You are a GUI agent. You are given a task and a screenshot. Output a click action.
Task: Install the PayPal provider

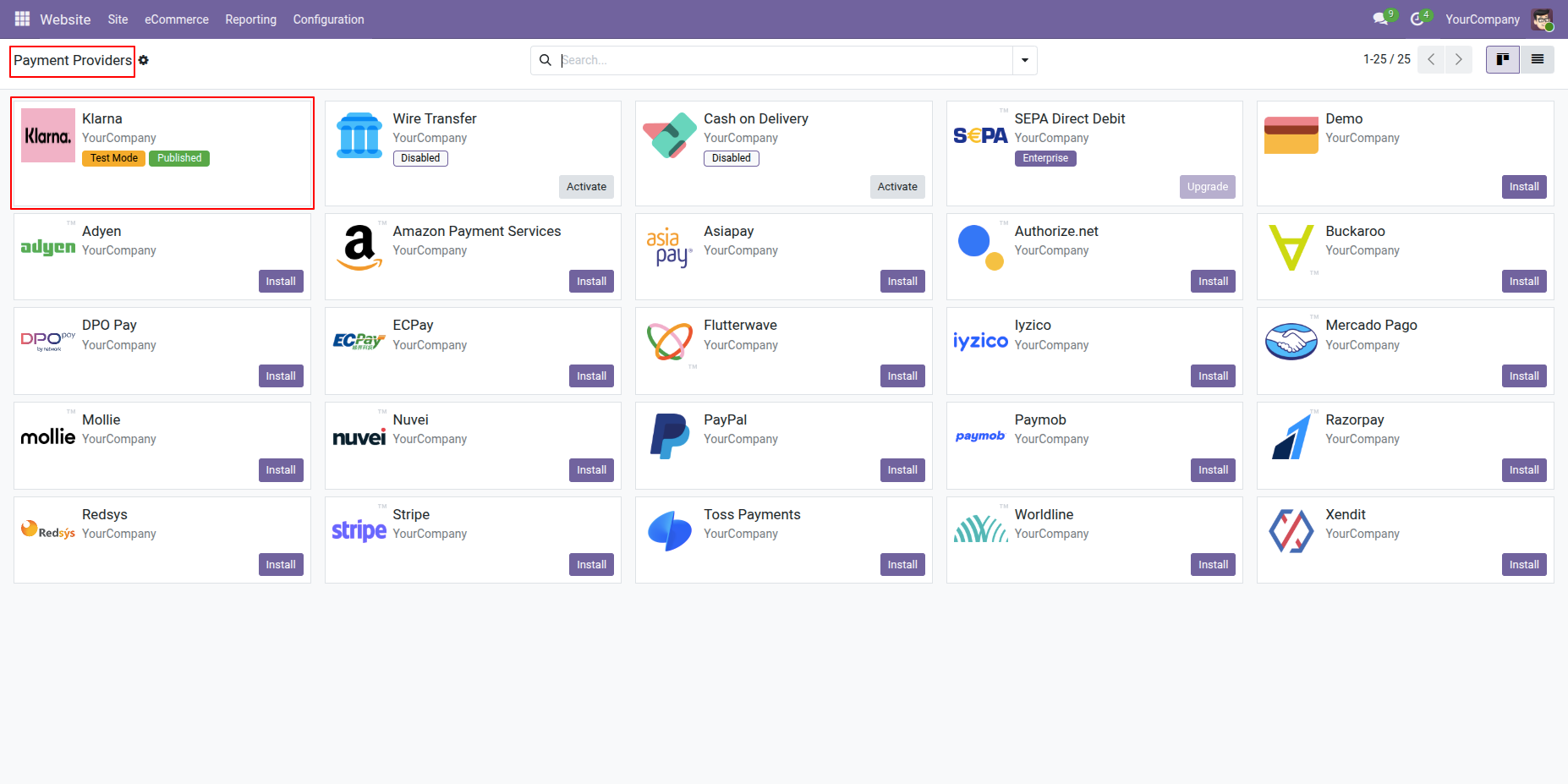point(902,470)
